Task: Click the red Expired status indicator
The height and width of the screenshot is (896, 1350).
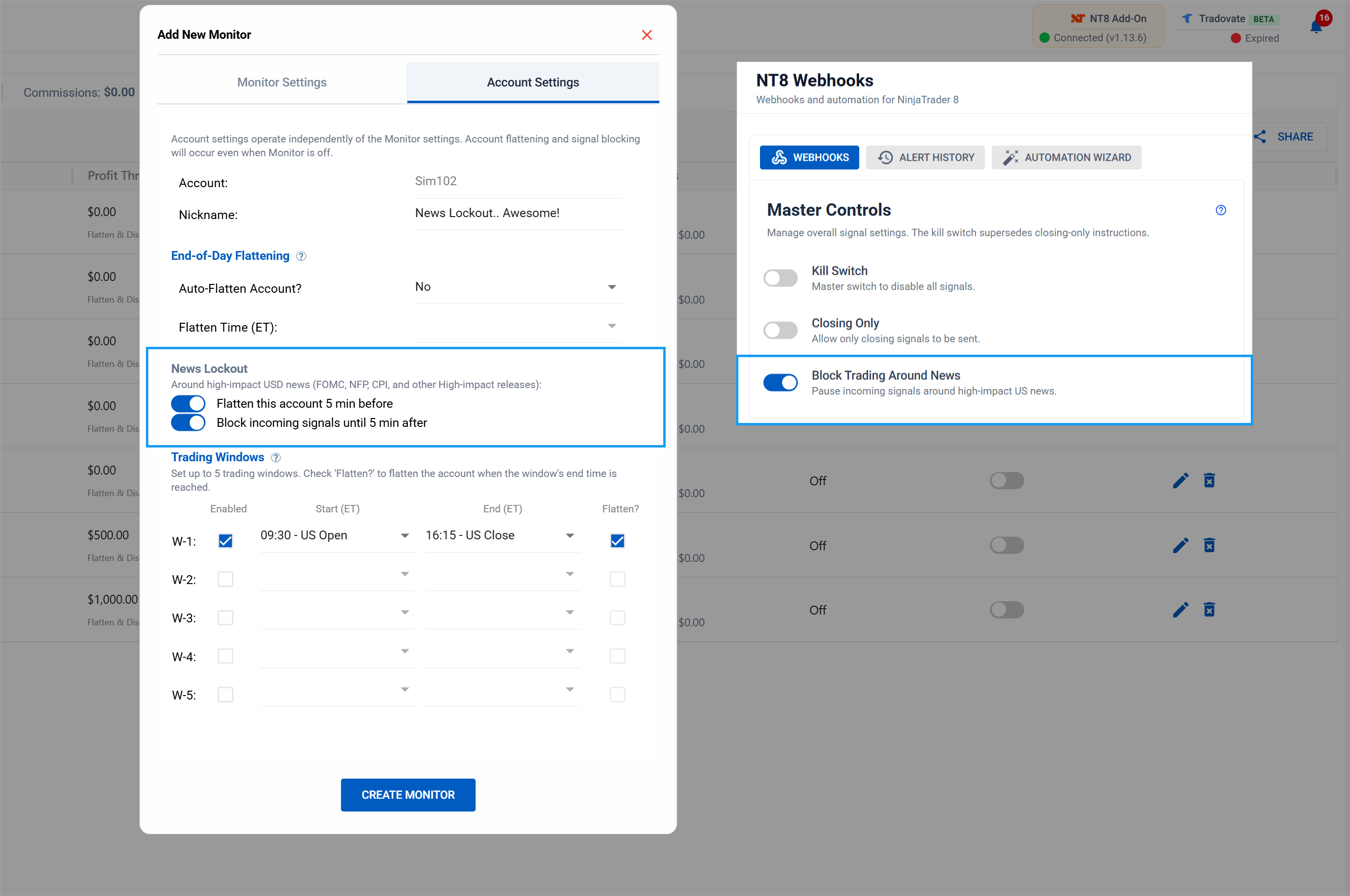Action: coord(1236,38)
